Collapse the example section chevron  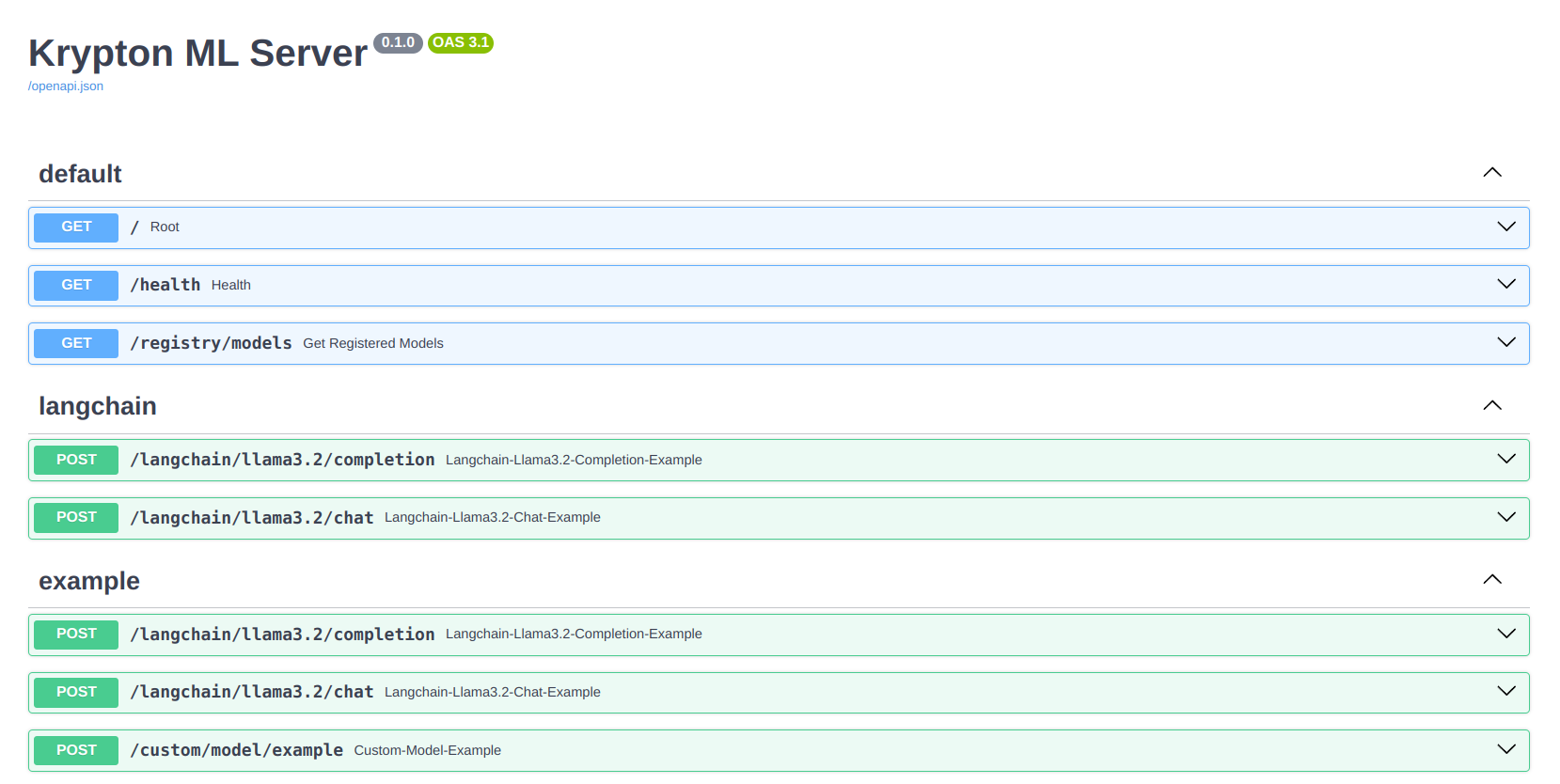pos(1492,579)
